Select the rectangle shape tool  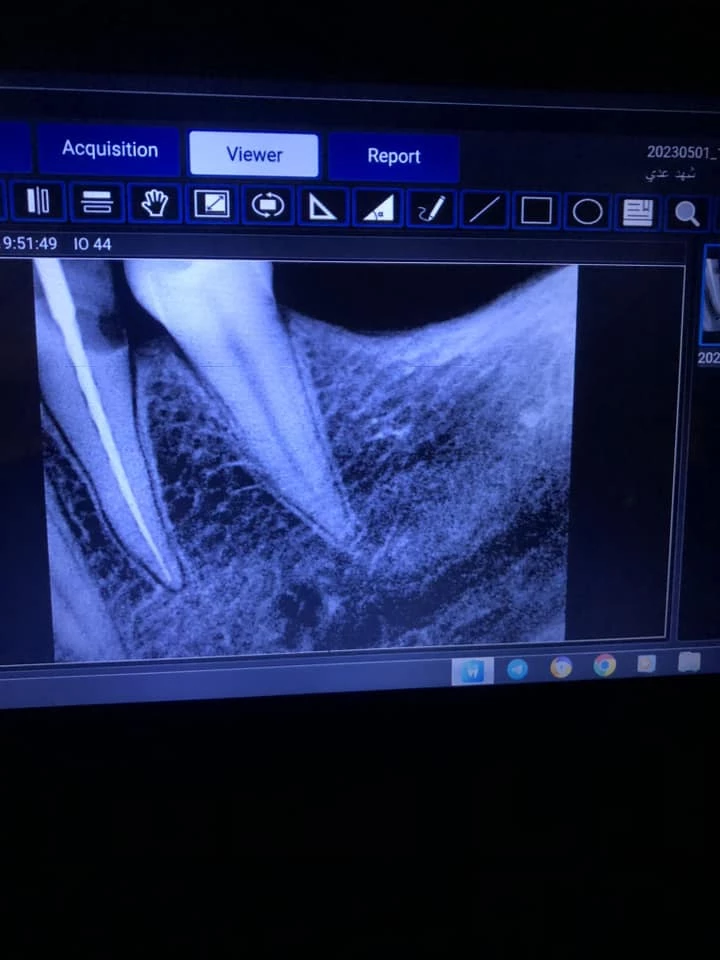(536, 211)
